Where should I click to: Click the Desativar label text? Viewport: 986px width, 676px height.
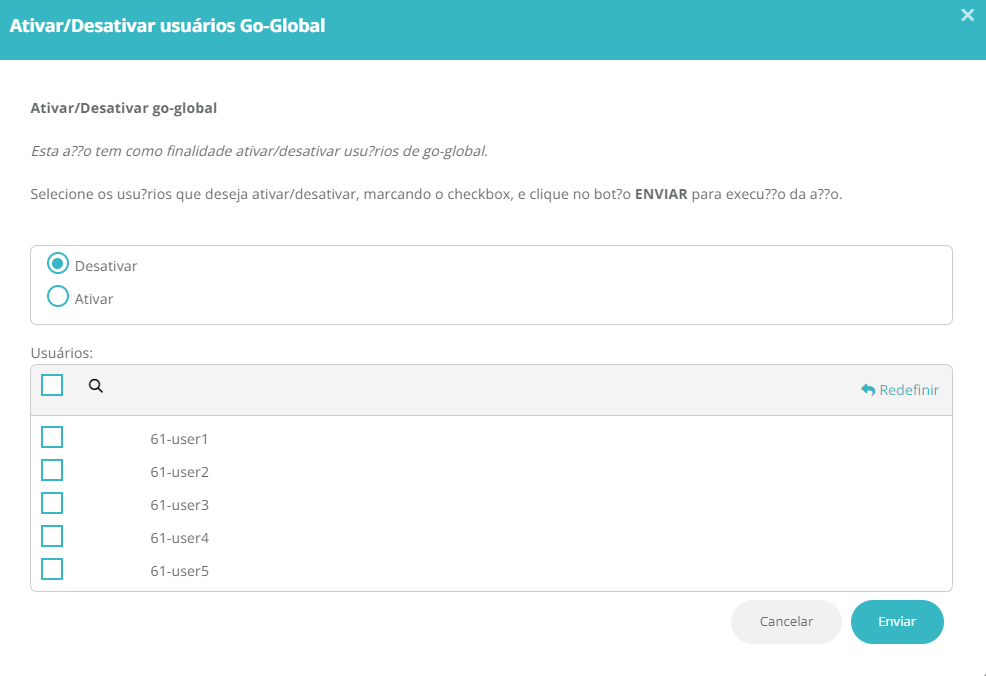pos(106,266)
